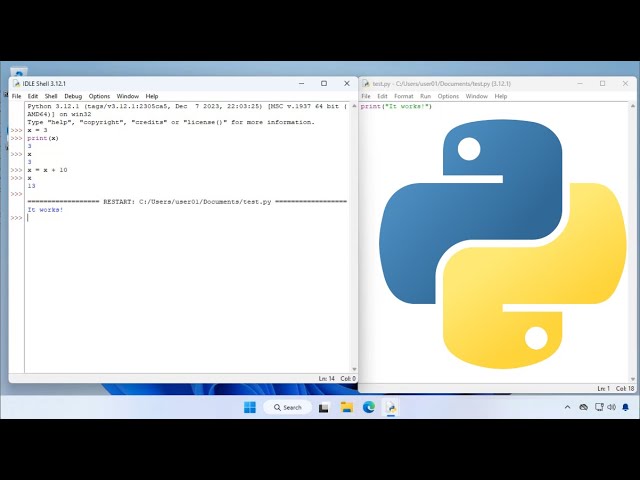
Task: Click the Python IDLE taskbar icon
Action: [391, 407]
